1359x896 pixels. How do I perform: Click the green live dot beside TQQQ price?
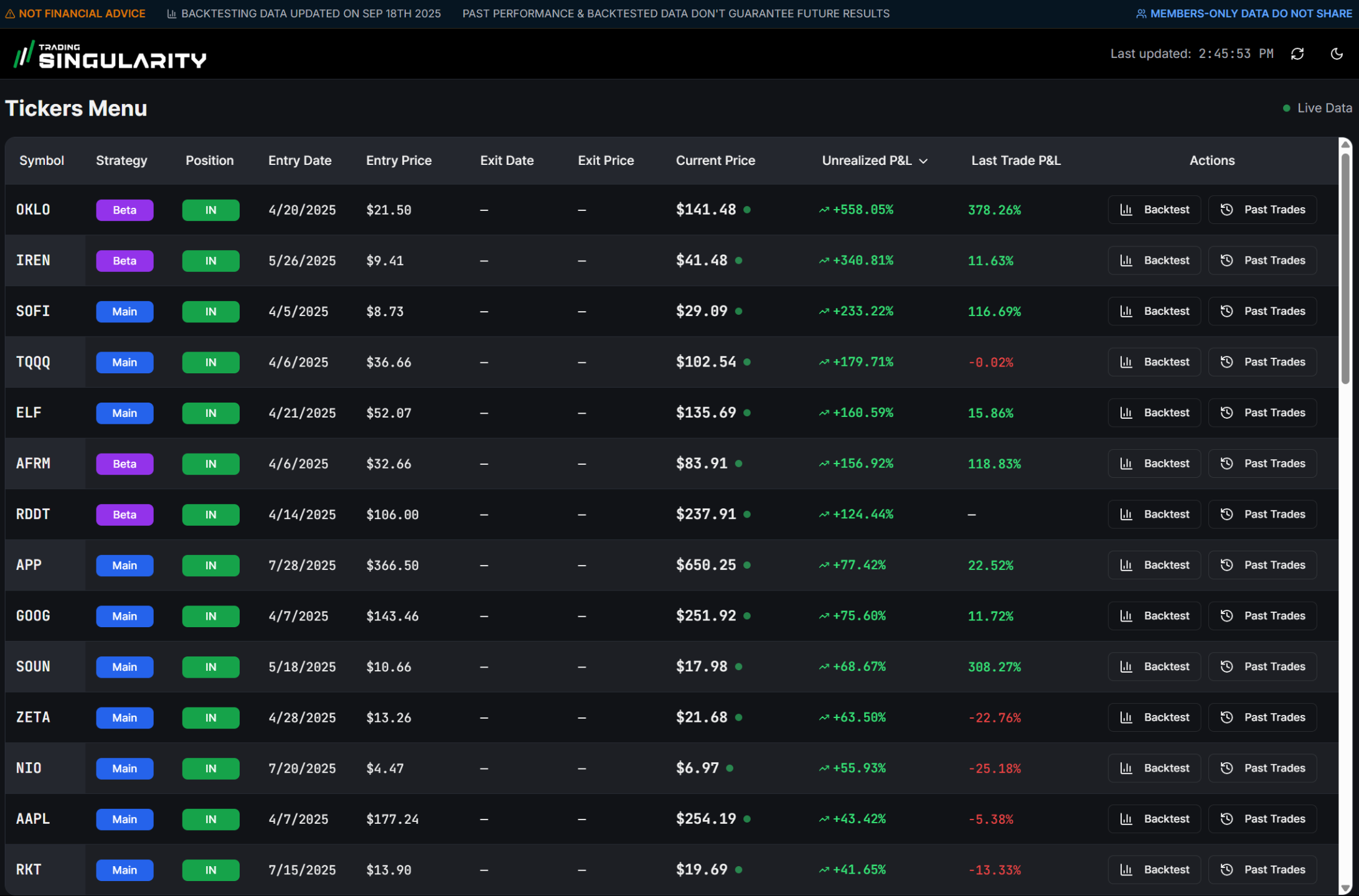pos(747,362)
